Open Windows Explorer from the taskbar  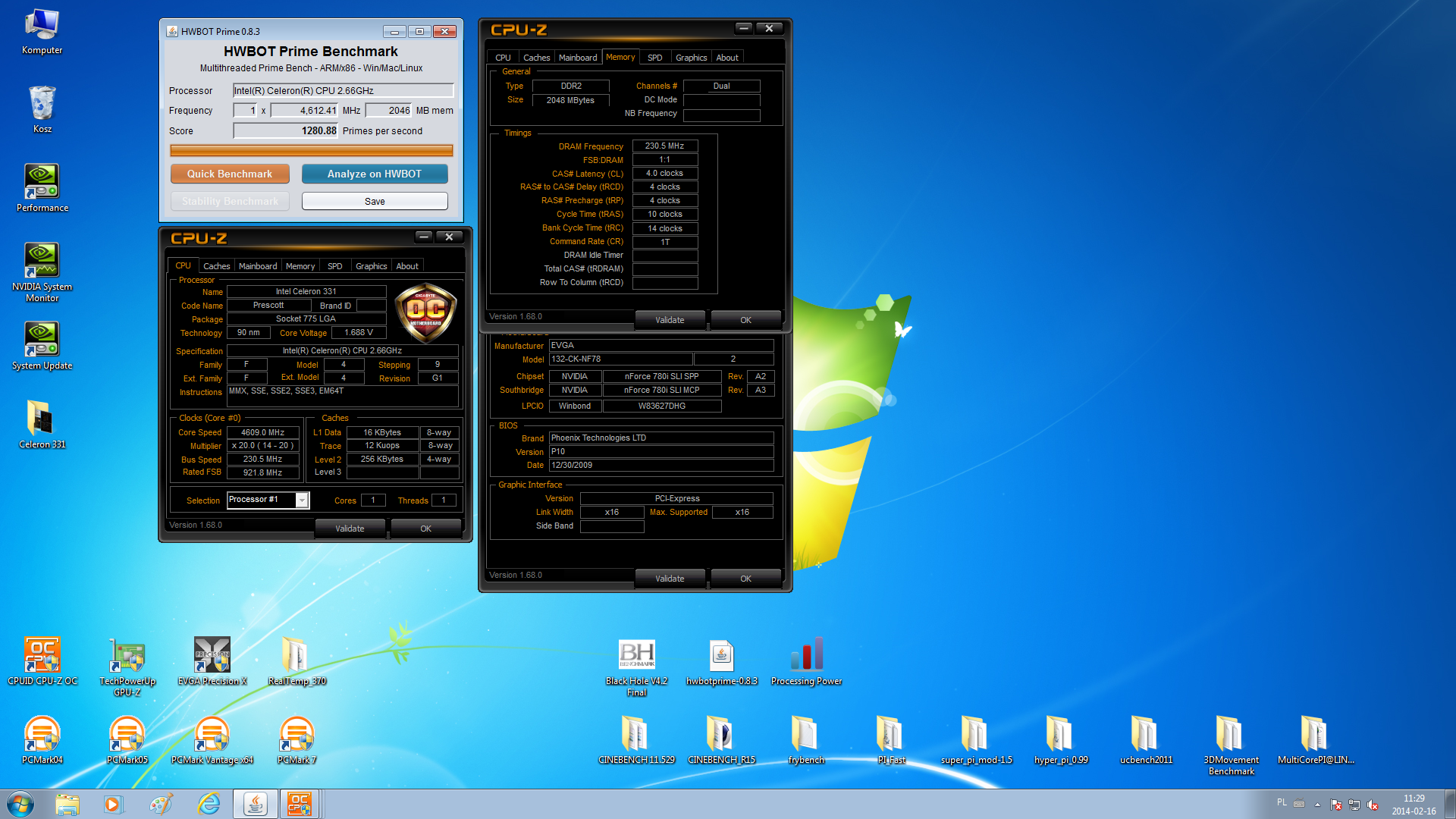pos(67,804)
